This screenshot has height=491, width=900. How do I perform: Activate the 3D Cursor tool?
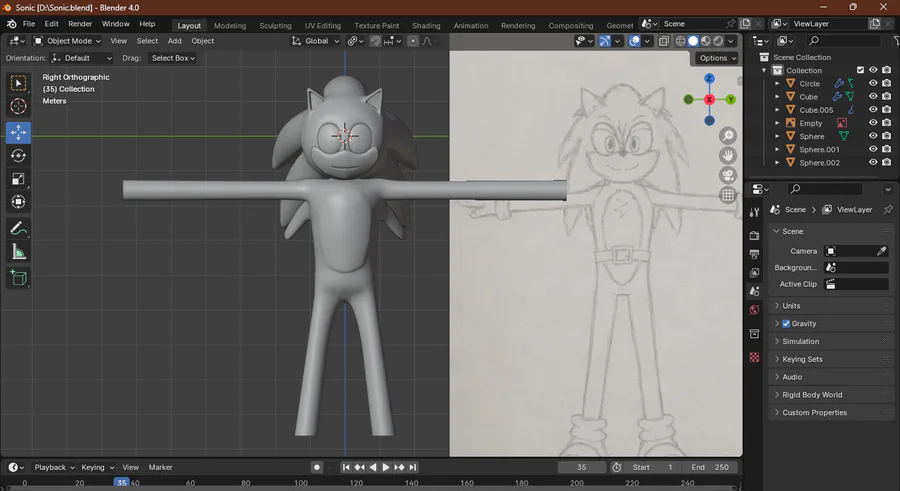click(18, 106)
